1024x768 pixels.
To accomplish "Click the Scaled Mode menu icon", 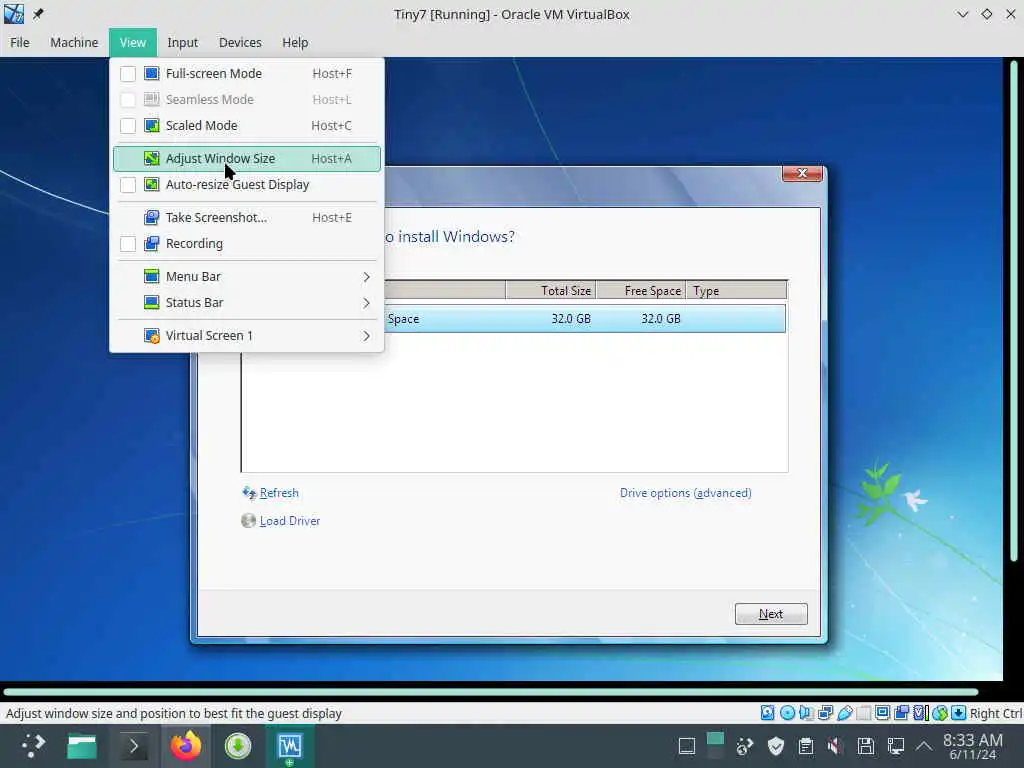I will [x=152, y=125].
